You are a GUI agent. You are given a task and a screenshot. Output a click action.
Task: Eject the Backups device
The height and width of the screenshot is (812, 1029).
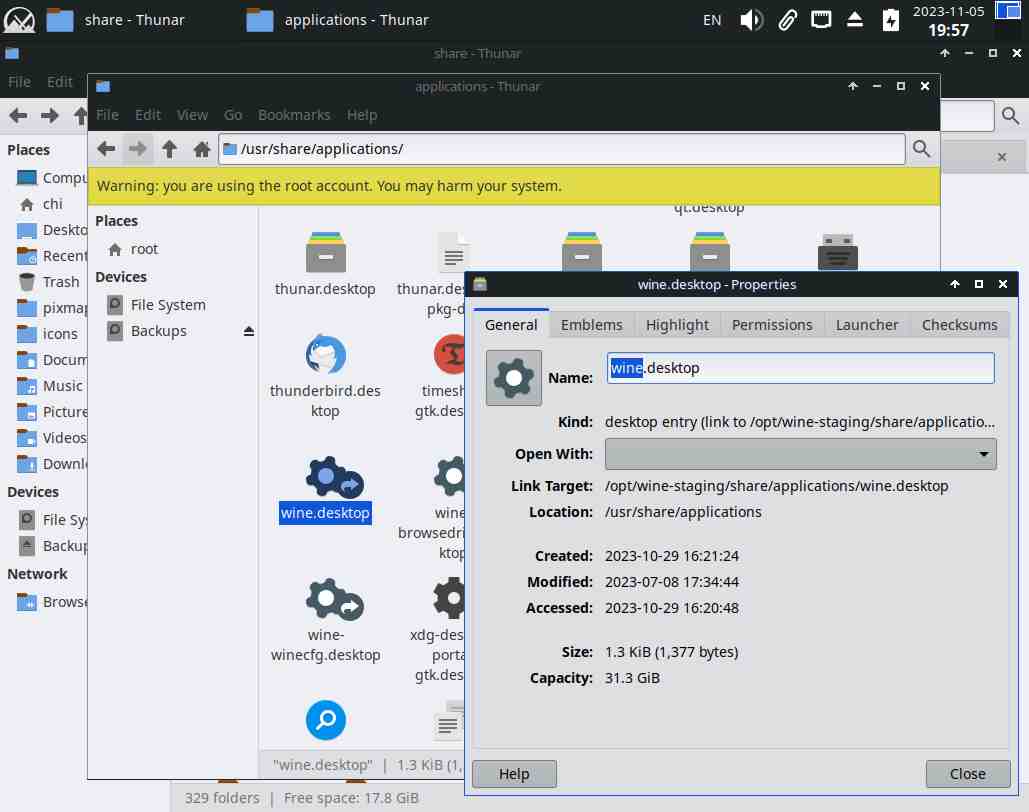(x=249, y=331)
